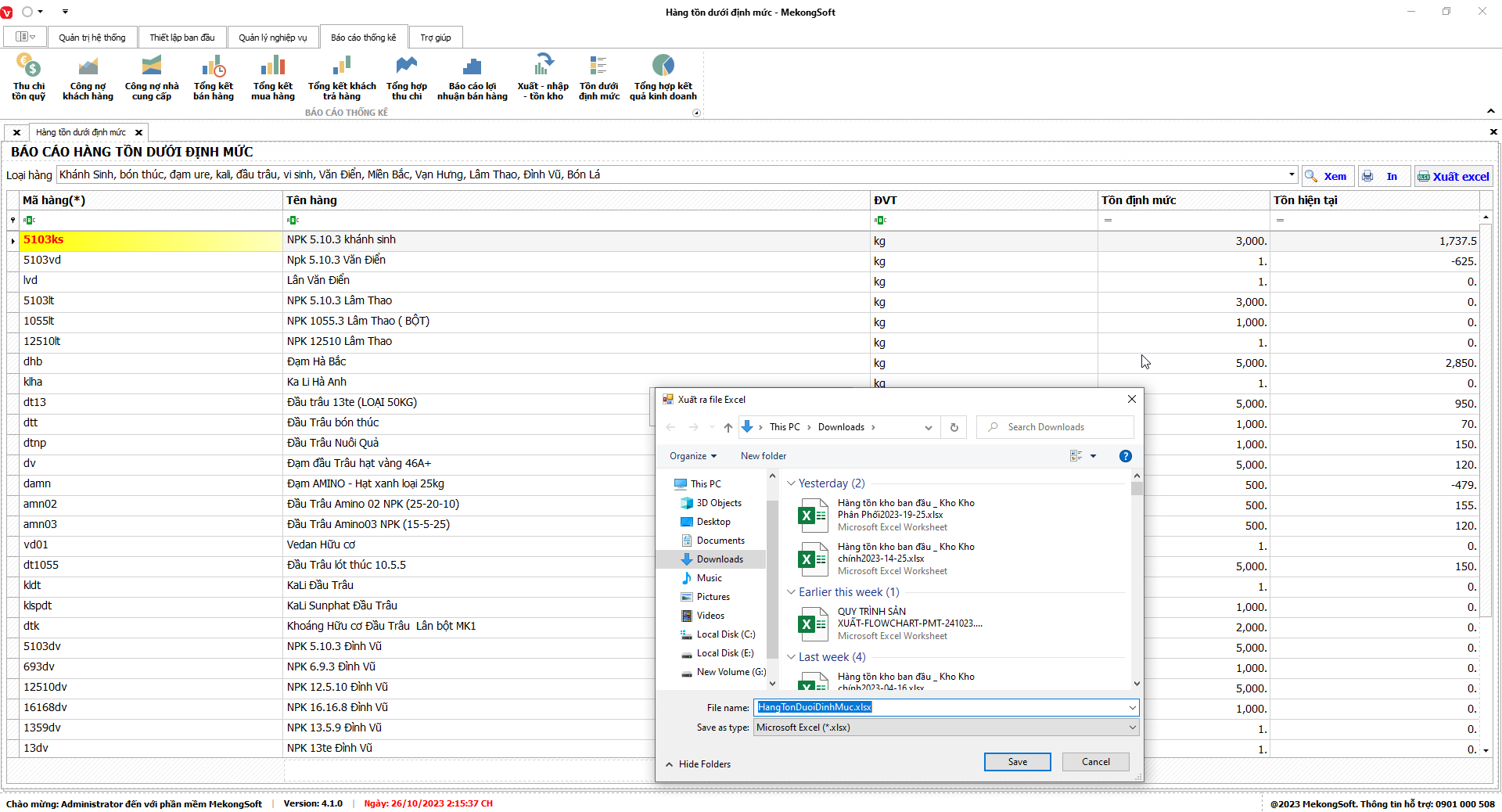Refresh the Downloads folder listing
This screenshot has width=1502, height=812.
point(954,427)
